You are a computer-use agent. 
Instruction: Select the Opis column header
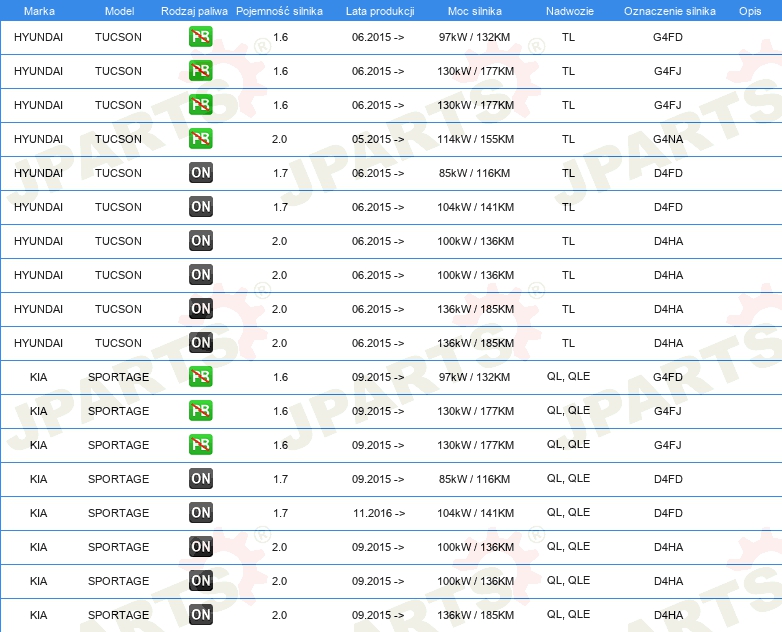pyautogui.click(x=749, y=10)
